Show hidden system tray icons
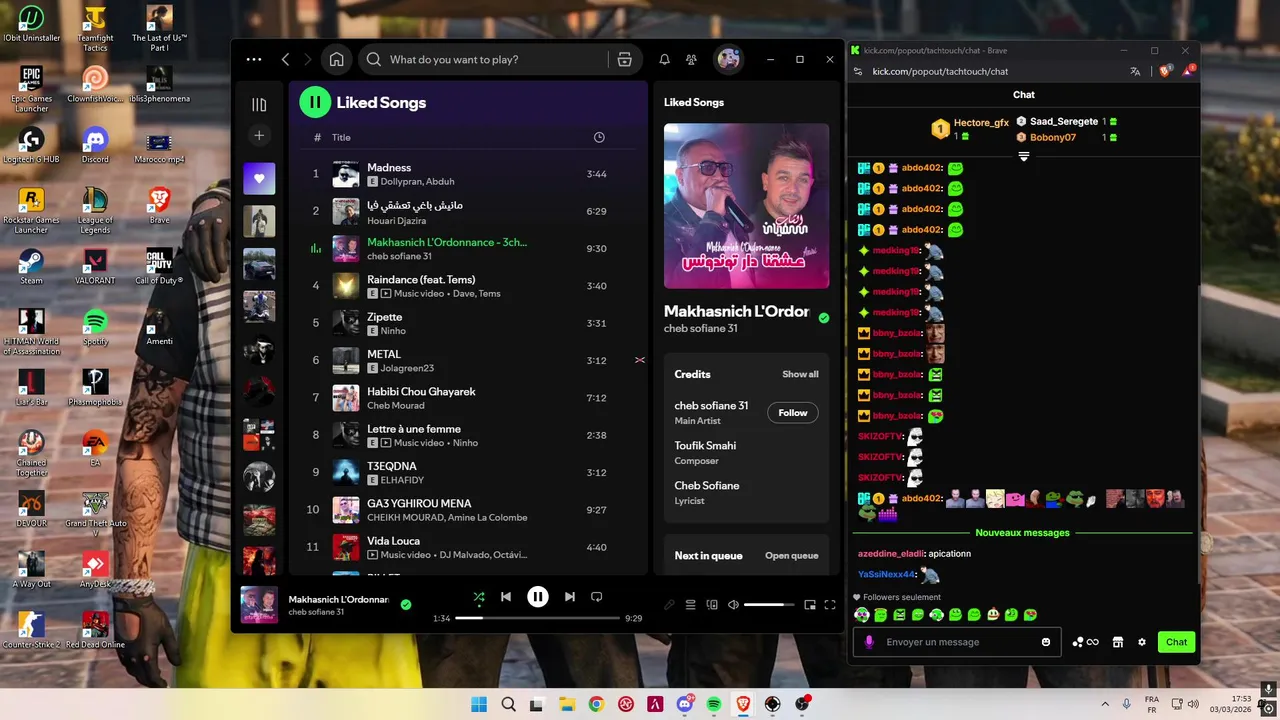This screenshot has height=720, width=1280. click(x=1105, y=704)
